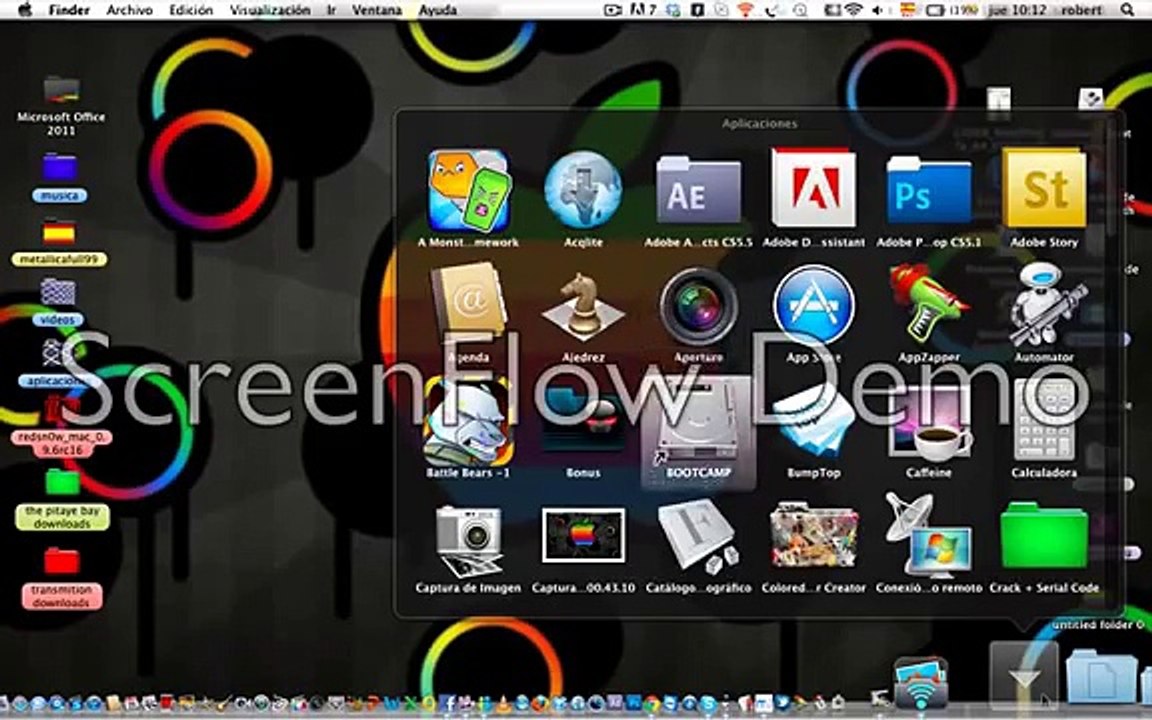Screen dimensions: 1152x720
Task: Open Spotlight search magnifier
Action: point(1127,10)
